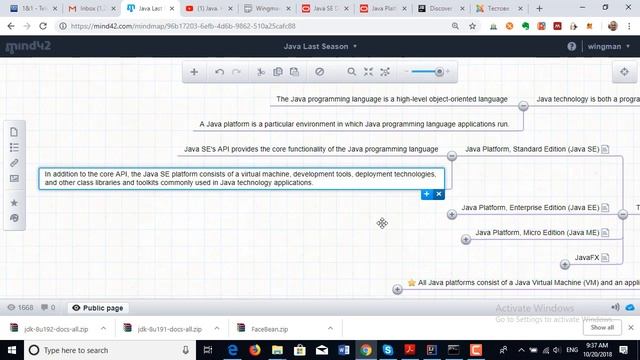Screen dimensions: 640x360
Task: Add a new node with toolbar plus
Action: (194, 72)
